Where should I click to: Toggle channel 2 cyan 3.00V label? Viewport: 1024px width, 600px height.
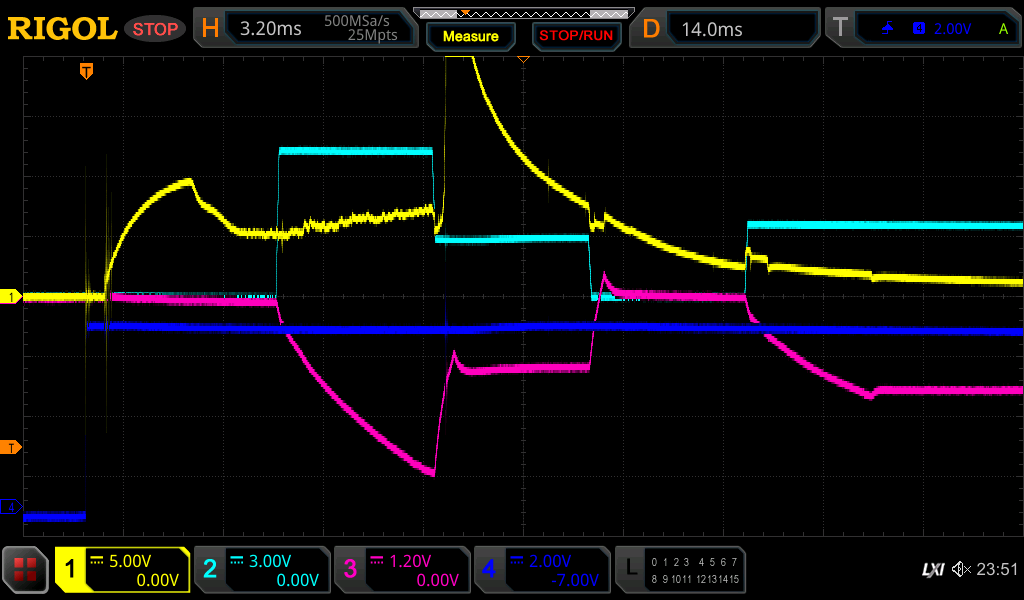(262, 570)
